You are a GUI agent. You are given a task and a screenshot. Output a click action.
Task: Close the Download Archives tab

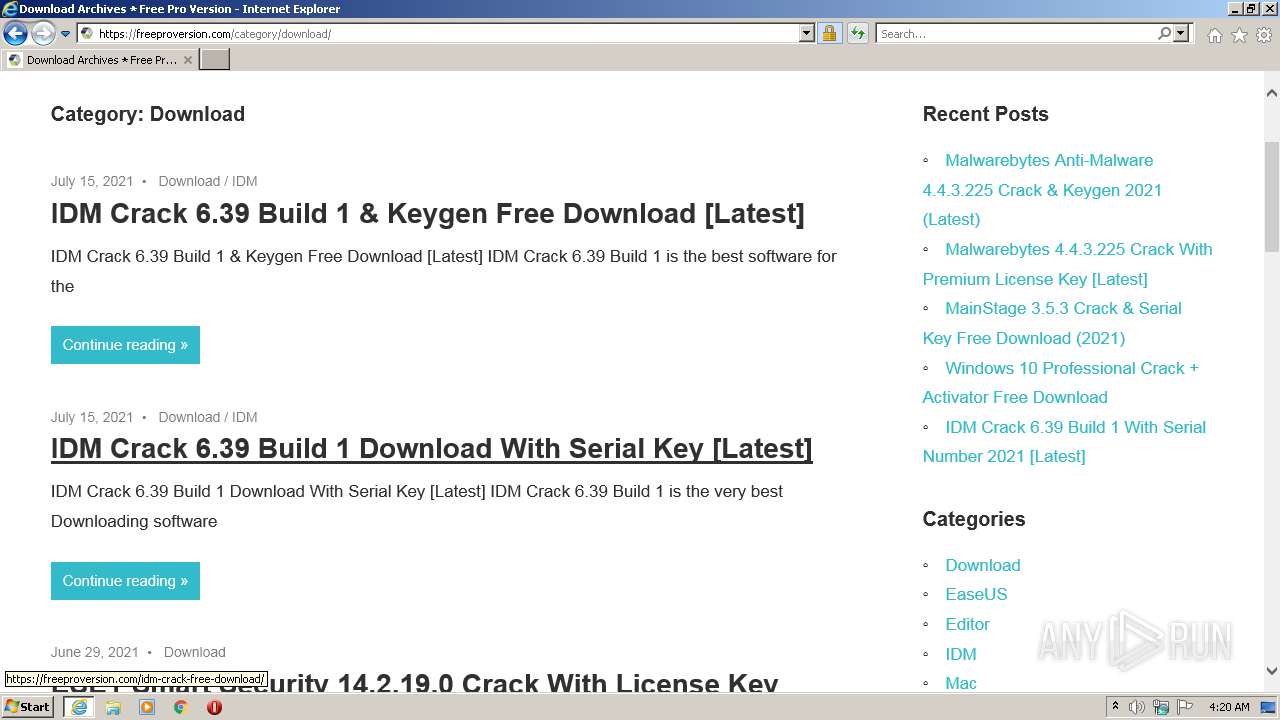(188, 60)
